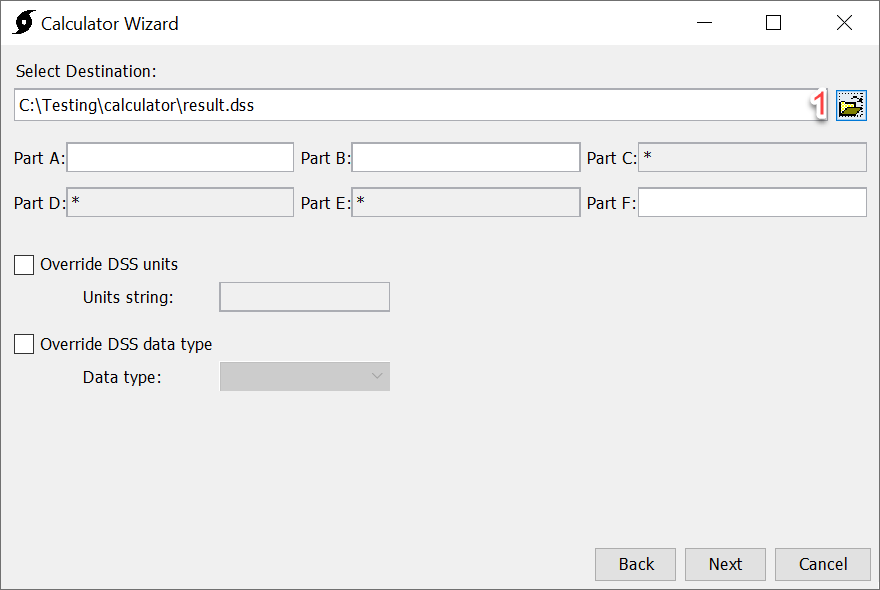Enable the Override DSS data type checkbox
Image resolution: width=880 pixels, height=590 pixels.
click(x=24, y=343)
